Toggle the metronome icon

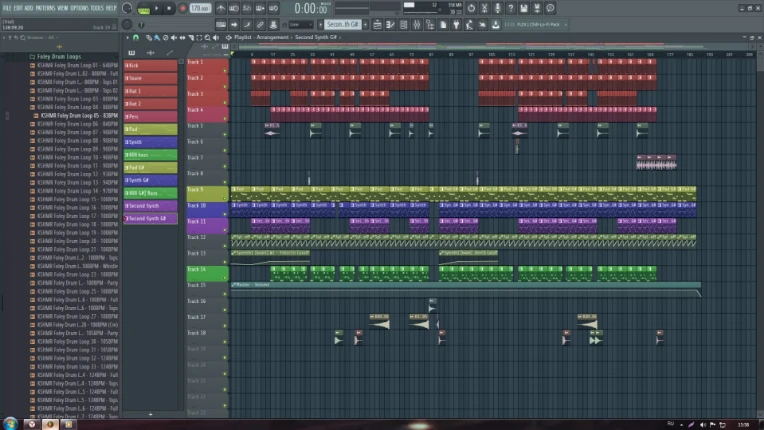[221, 8]
